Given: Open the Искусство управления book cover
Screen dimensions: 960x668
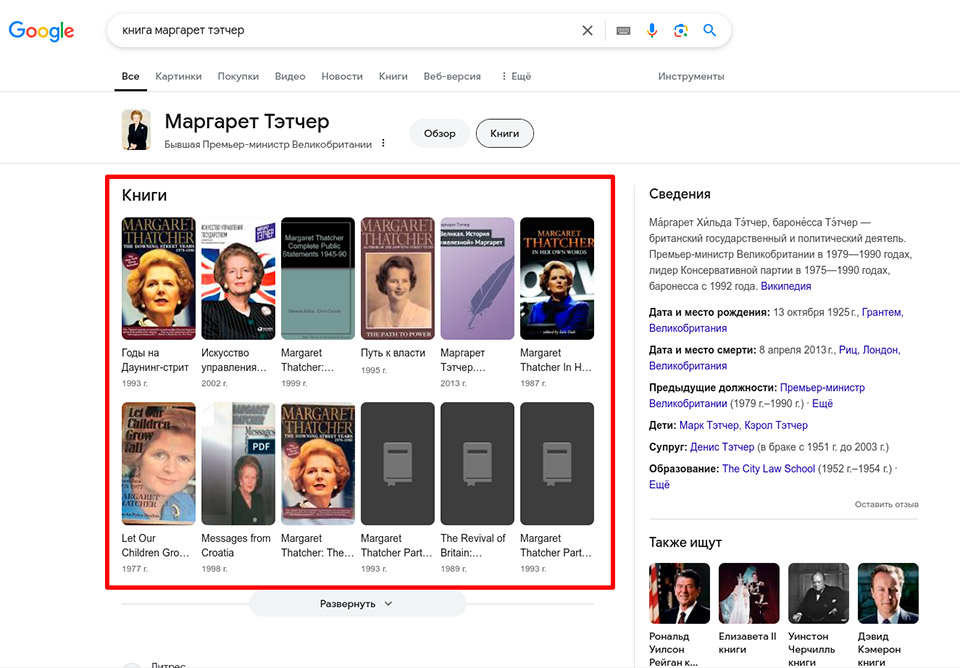Looking at the screenshot, I should pos(238,279).
